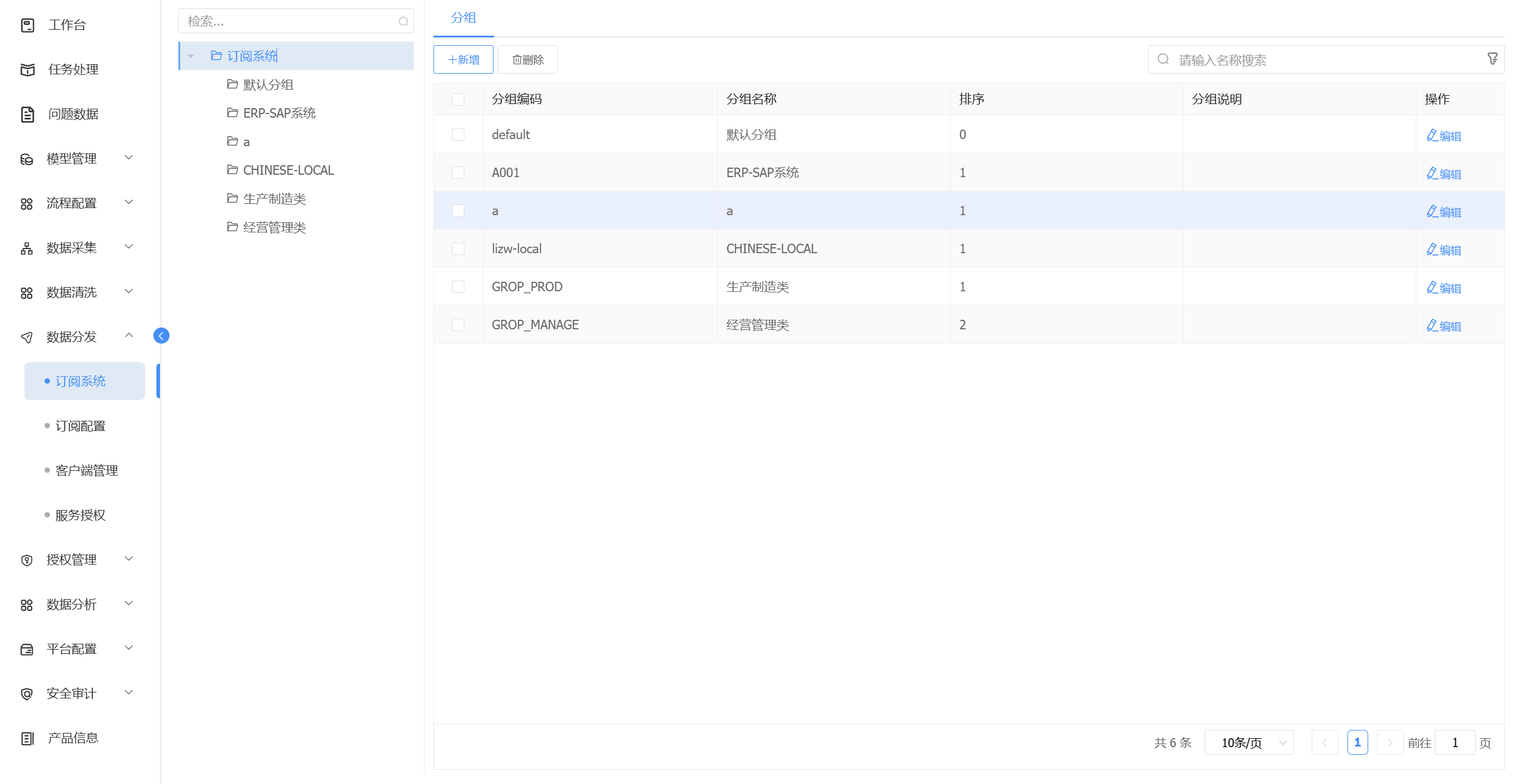
Task: Click the 任务处理 task icon in sidebar
Action: coord(27,70)
